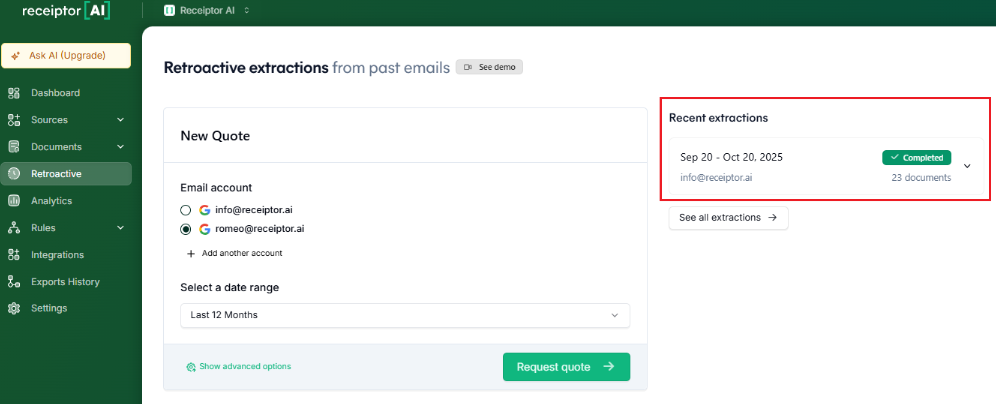Click Show advanced options link
Image resolution: width=996 pixels, height=404 pixels.
coord(238,366)
